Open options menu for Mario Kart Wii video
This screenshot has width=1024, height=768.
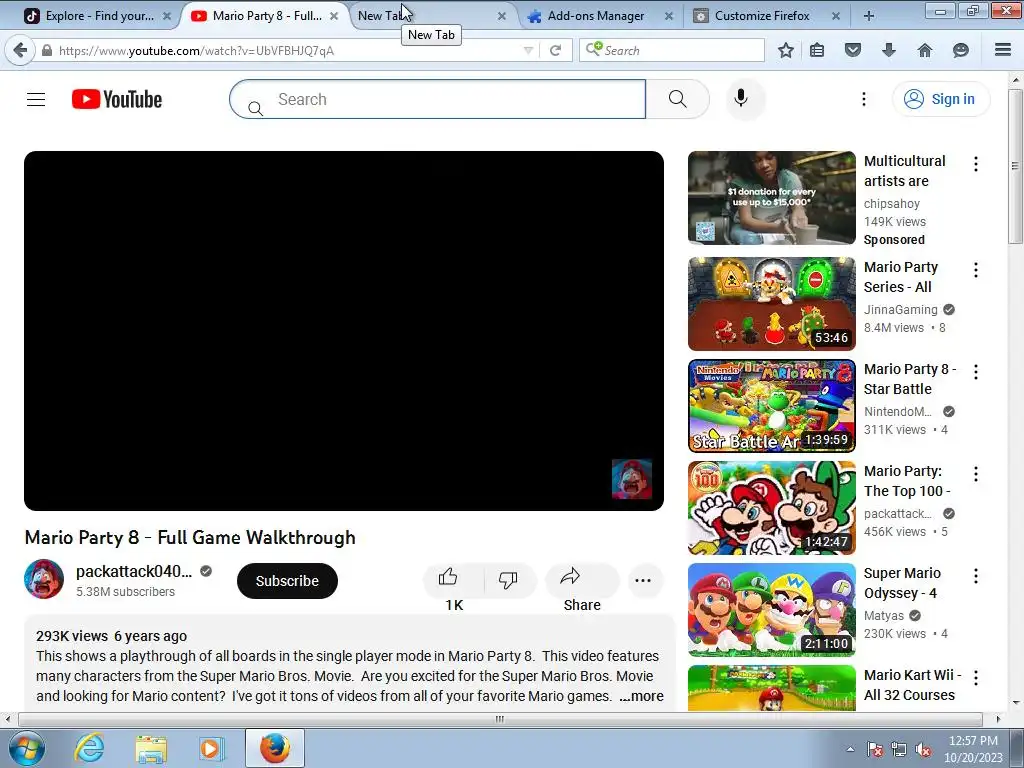pyautogui.click(x=976, y=677)
